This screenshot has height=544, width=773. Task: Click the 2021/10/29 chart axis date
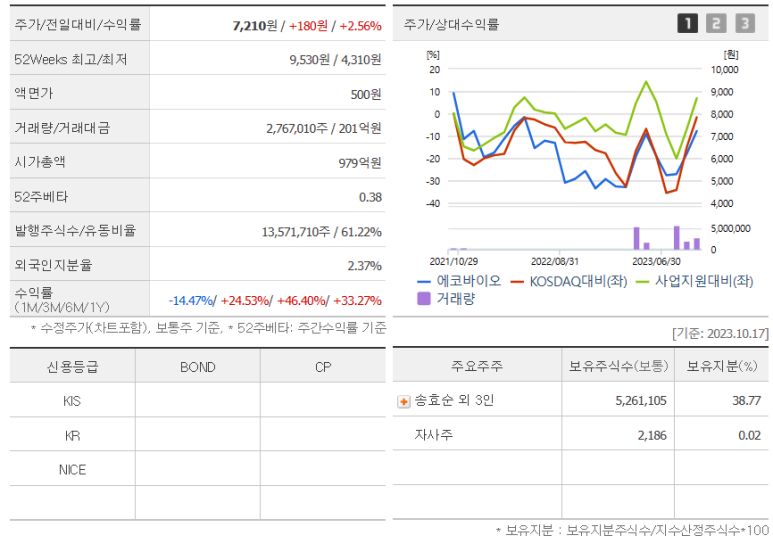point(454,261)
